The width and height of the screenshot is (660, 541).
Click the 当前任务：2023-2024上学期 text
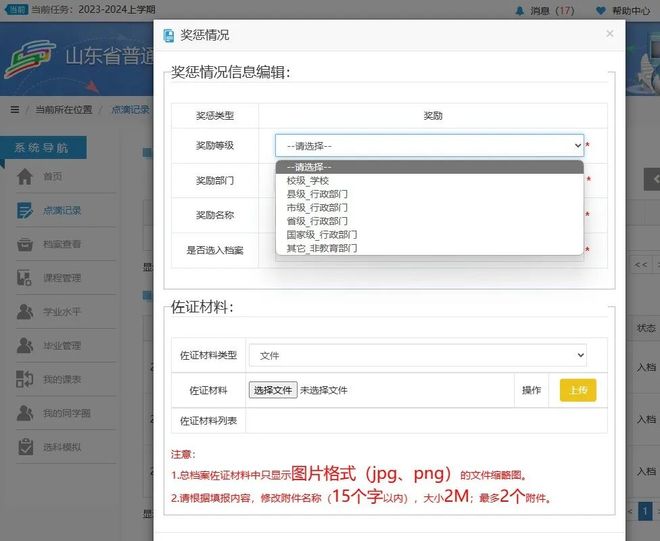[x=93, y=9]
